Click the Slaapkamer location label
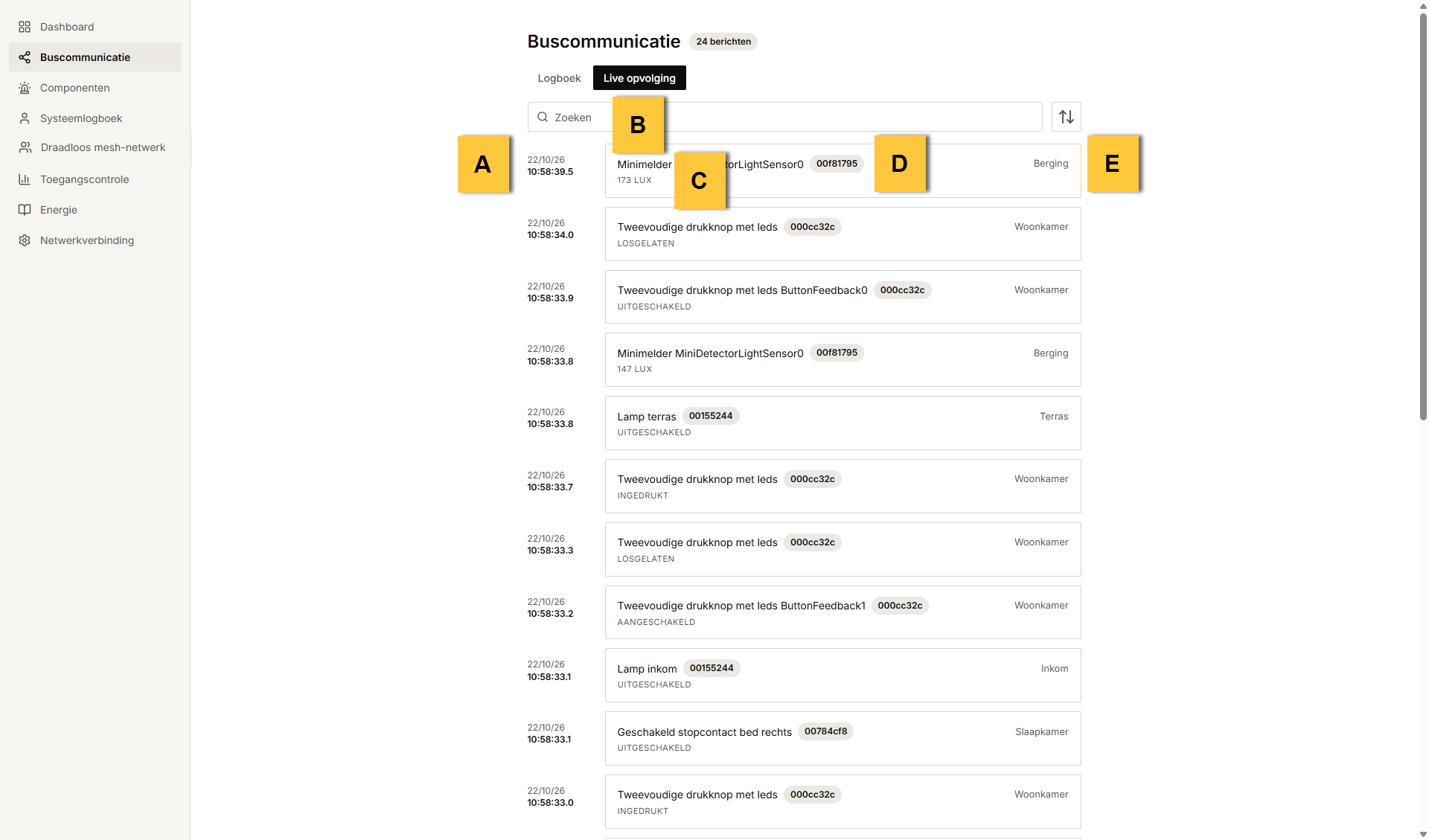This screenshot has height=840, width=1429. 1041,732
